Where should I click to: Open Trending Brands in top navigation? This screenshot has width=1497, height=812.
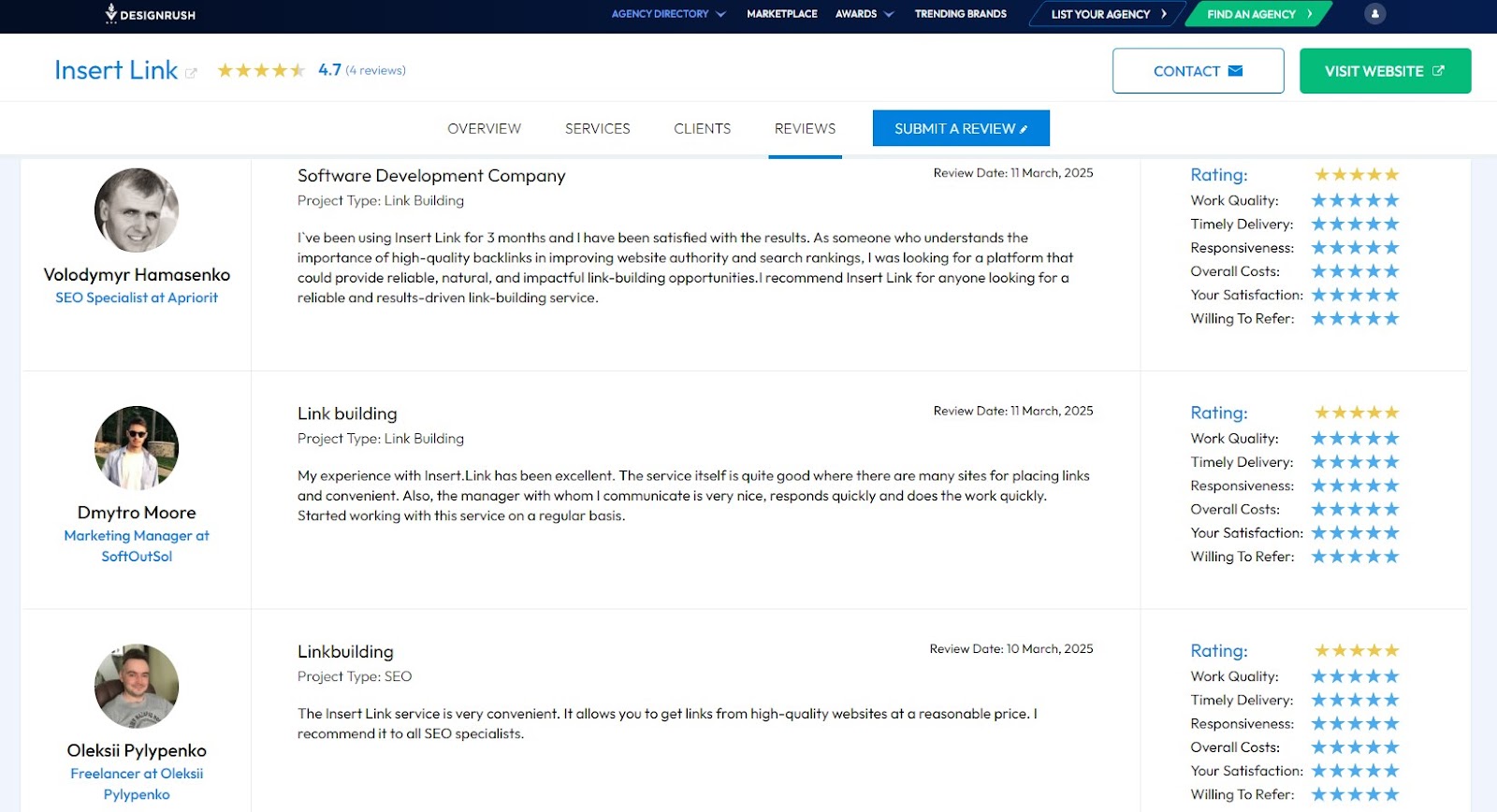point(961,14)
